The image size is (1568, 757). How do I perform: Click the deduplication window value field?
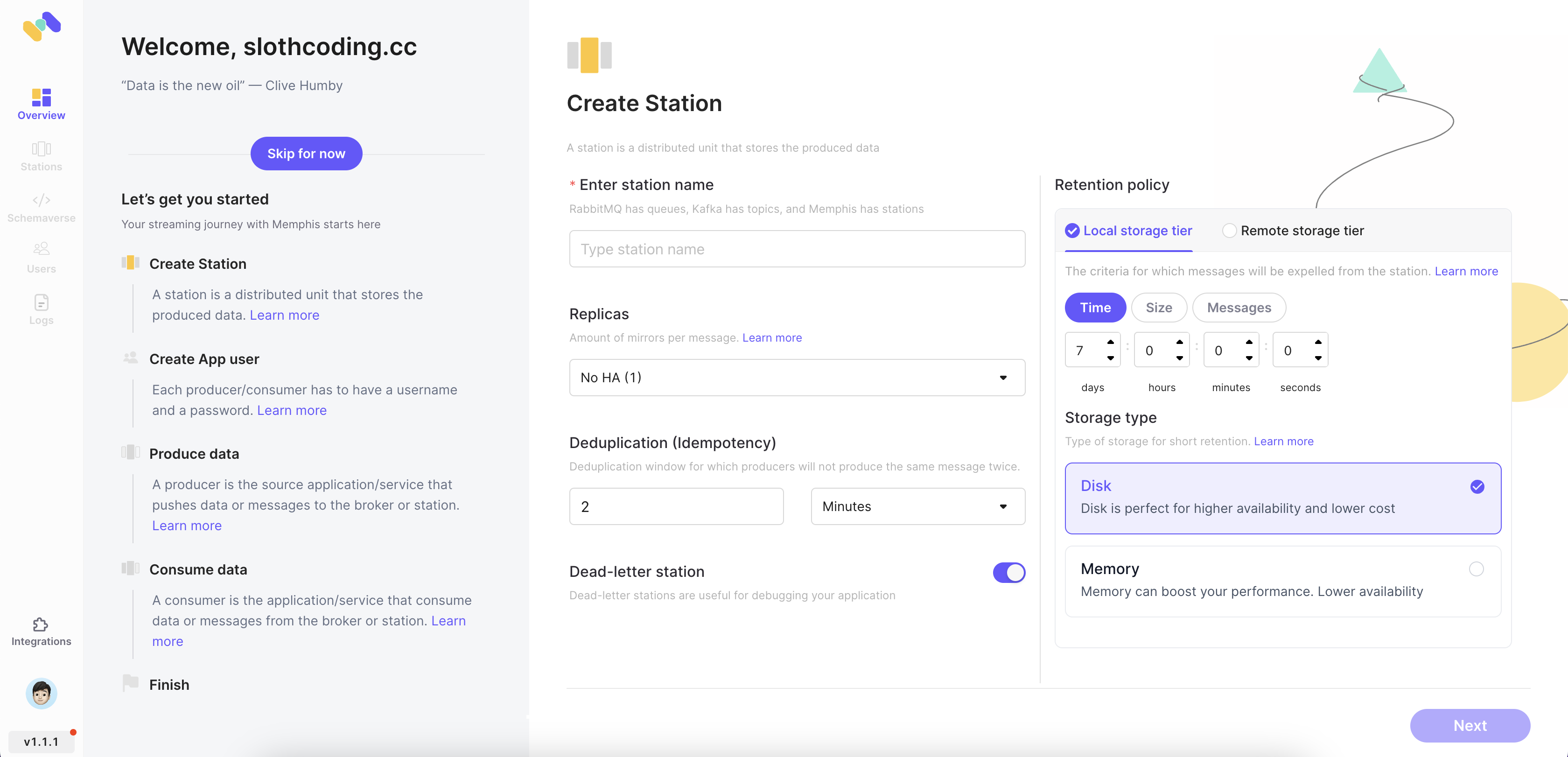676,506
